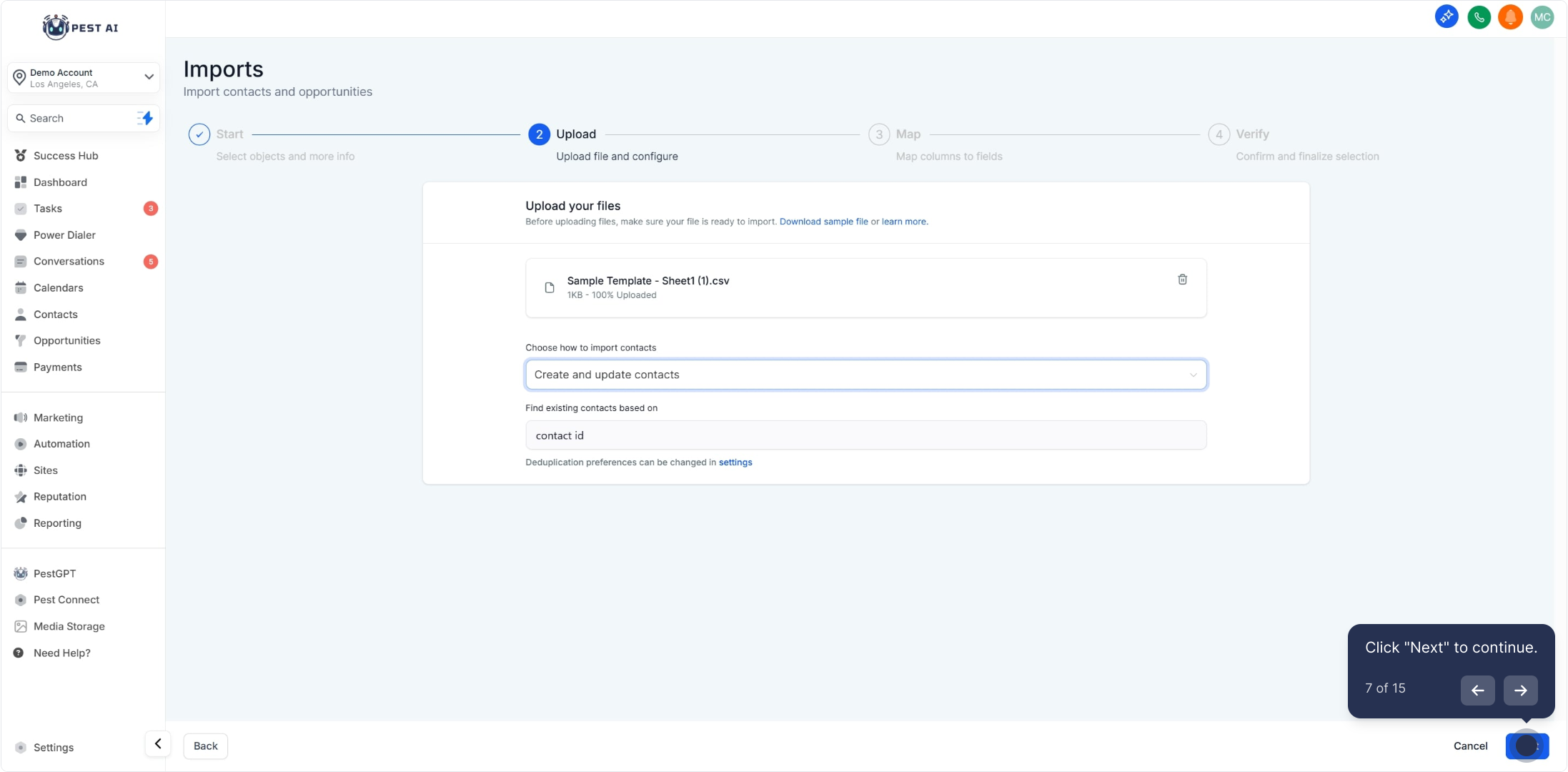
Task: Click the Tasks badge showing 3
Action: tap(151, 209)
